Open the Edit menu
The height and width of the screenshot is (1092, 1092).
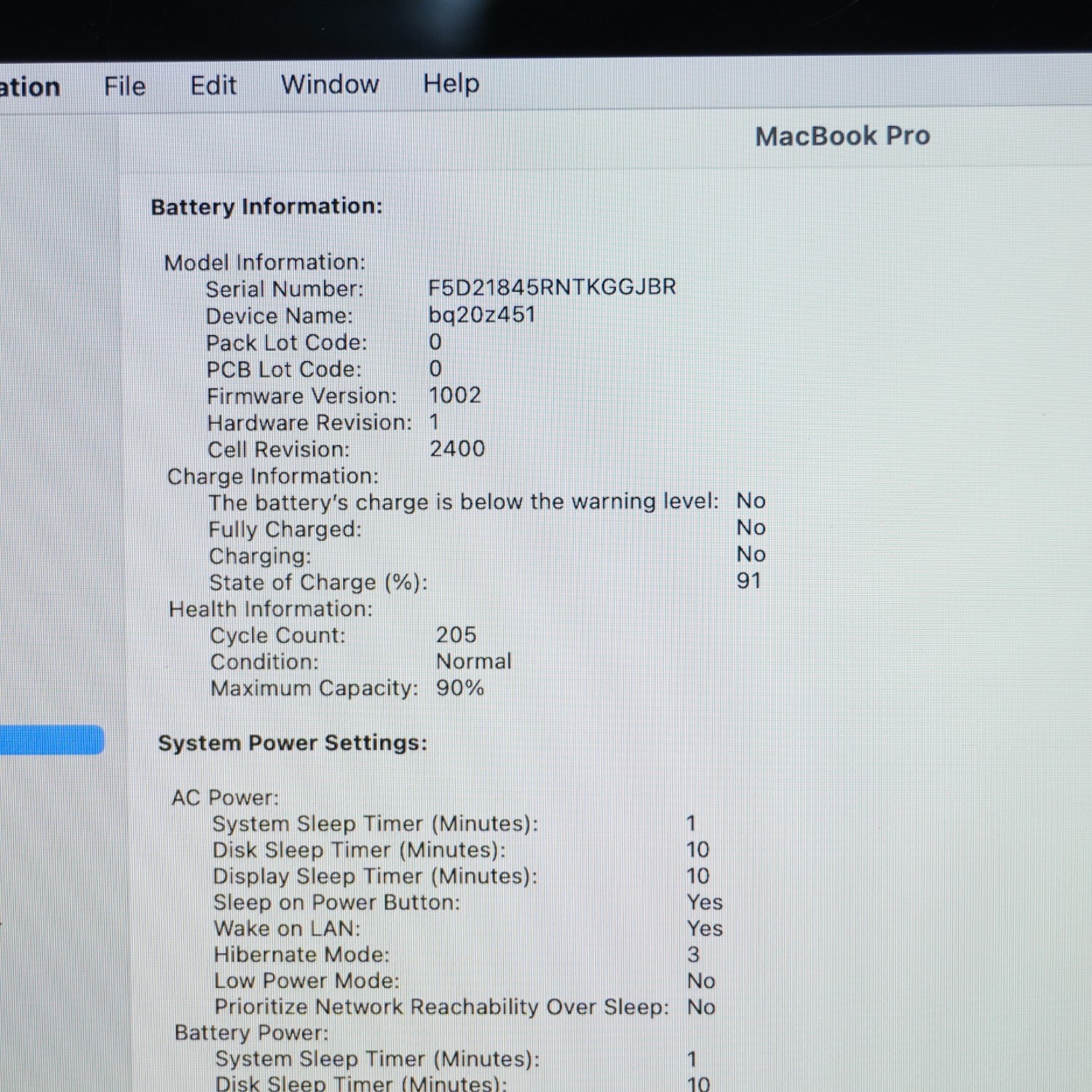tap(213, 86)
